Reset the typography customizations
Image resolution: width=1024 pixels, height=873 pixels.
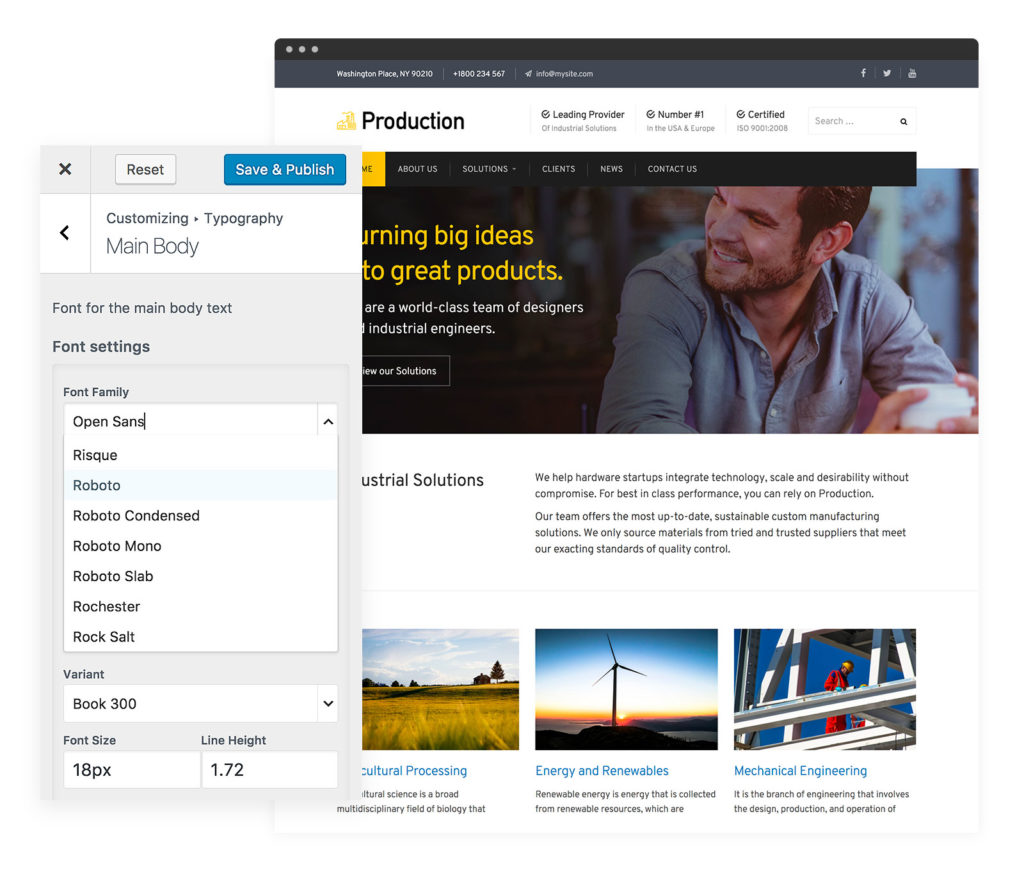pyautogui.click(x=145, y=169)
